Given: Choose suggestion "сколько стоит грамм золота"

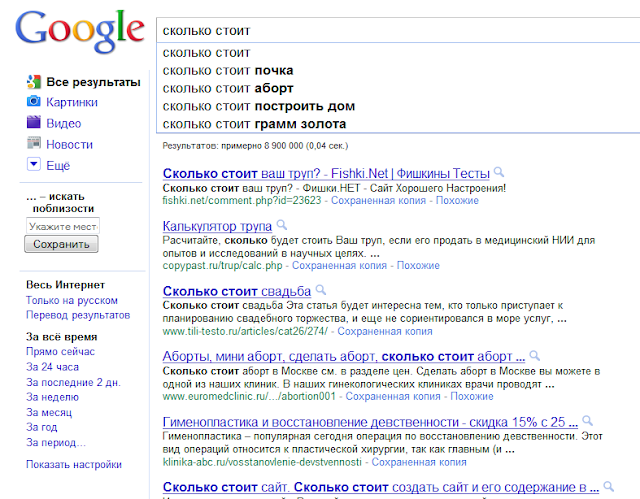Looking at the screenshot, I should pos(254,124).
